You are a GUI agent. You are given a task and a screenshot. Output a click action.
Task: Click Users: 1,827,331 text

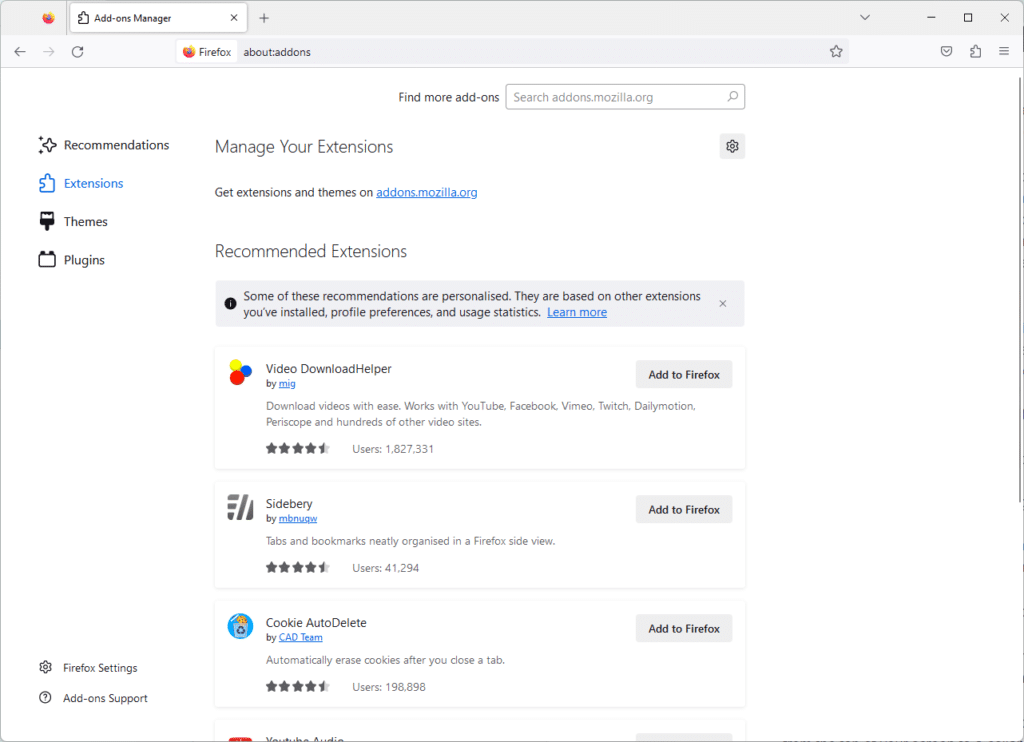click(x=392, y=449)
